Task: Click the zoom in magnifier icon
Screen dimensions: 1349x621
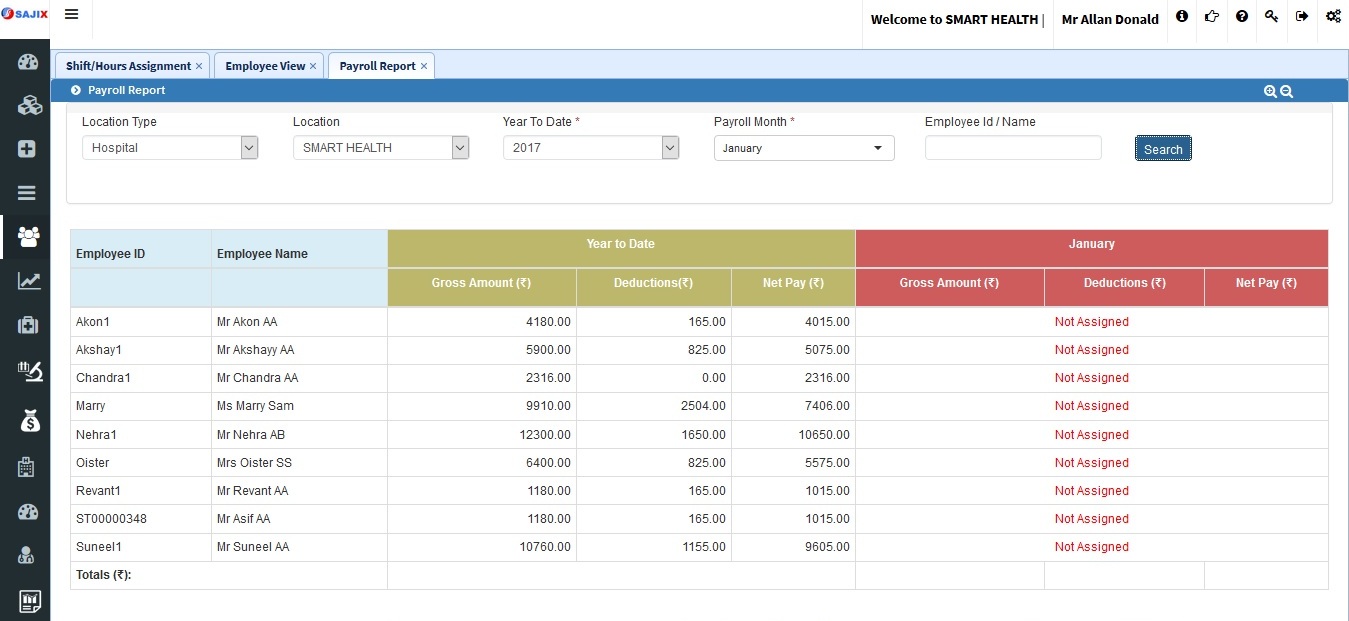Action: [x=1270, y=91]
